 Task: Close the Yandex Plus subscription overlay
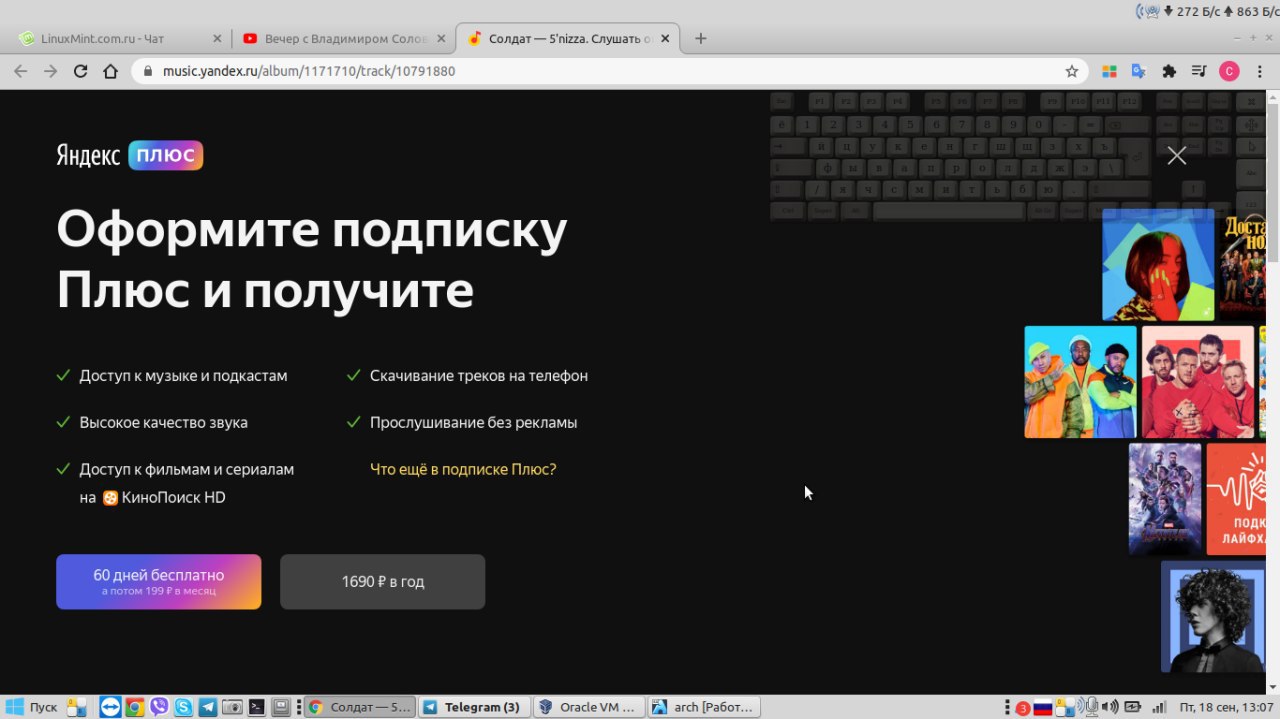click(x=1176, y=155)
